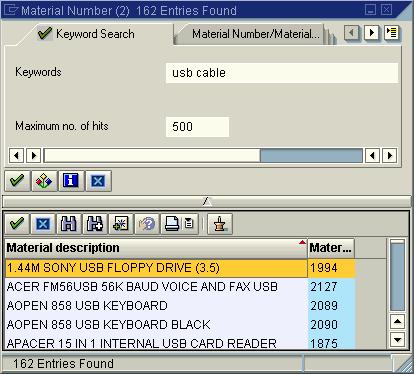Click the Find Next binoculars-plus icon
The width and height of the screenshot is (414, 374).
(95, 224)
